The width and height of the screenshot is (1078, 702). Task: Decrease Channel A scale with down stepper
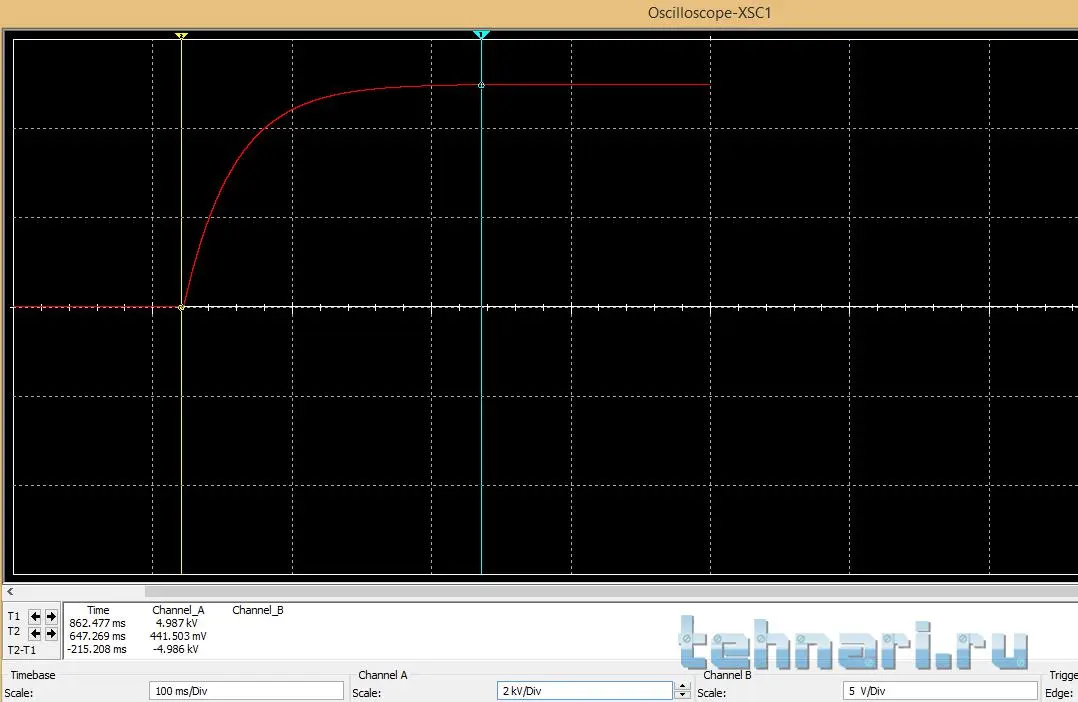click(x=683, y=695)
